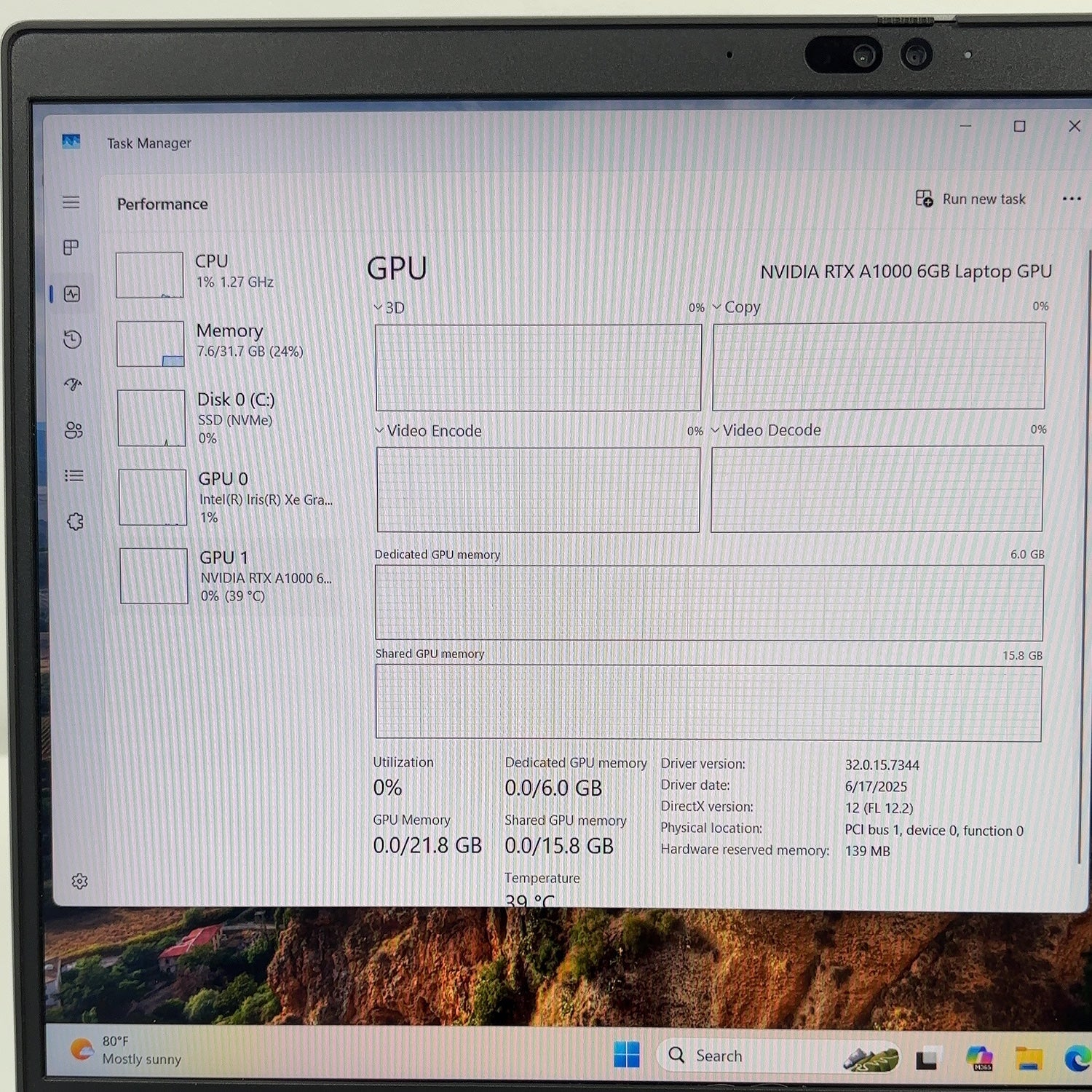Image resolution: width=1092 pixels, height=1092 pixels.
Task: Click the Video Decode usage graph
Action: tap(877, 488)
